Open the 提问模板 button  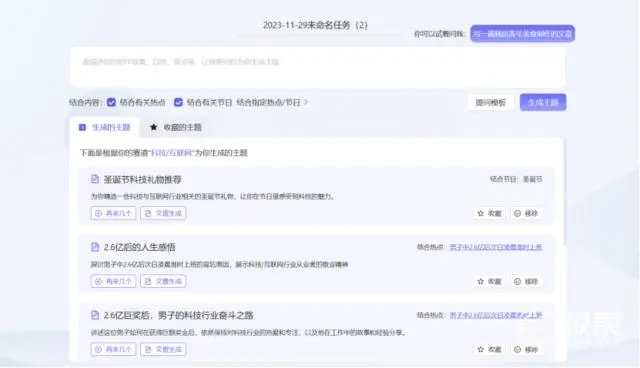tap(491, 102)
